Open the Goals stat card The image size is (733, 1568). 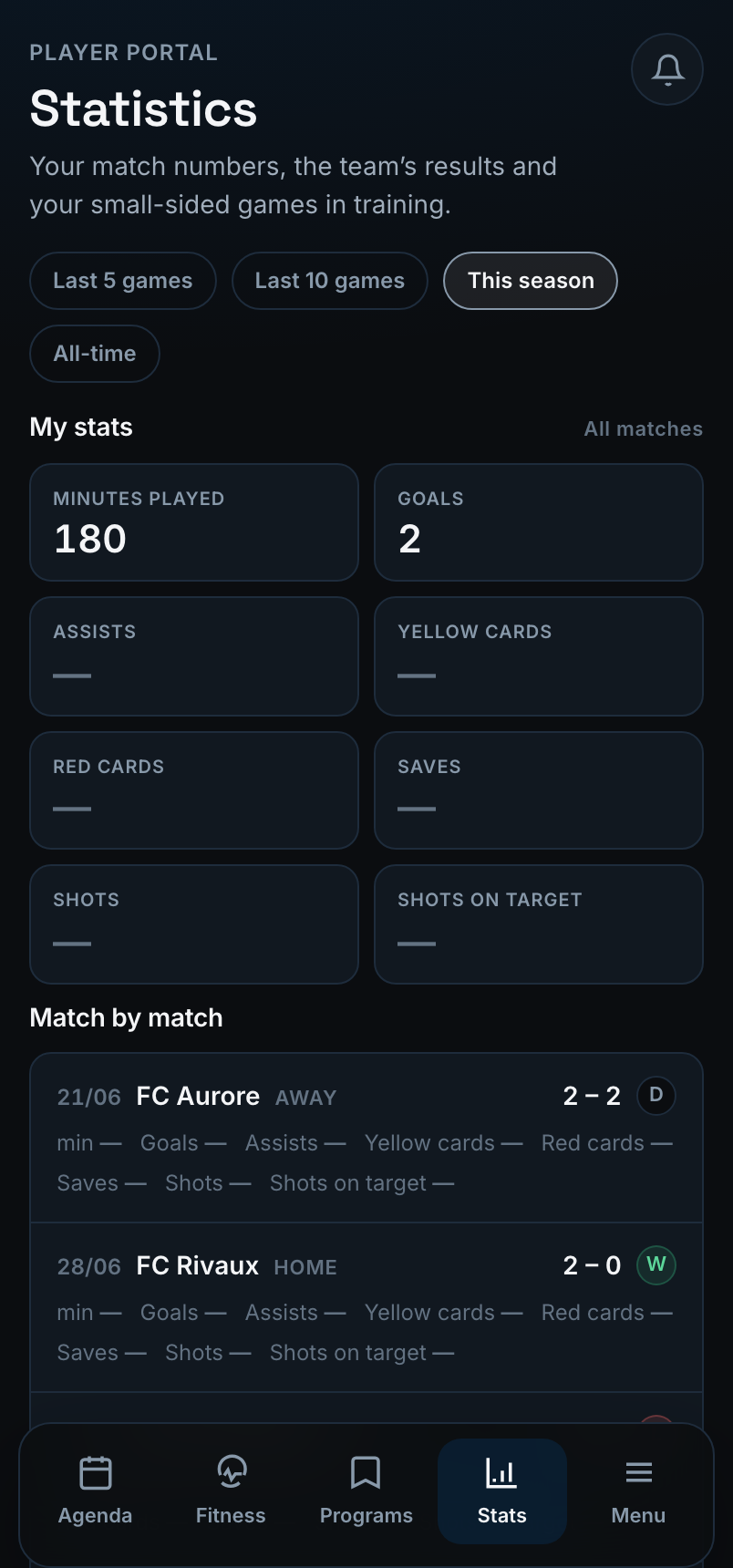pos(539,522)
